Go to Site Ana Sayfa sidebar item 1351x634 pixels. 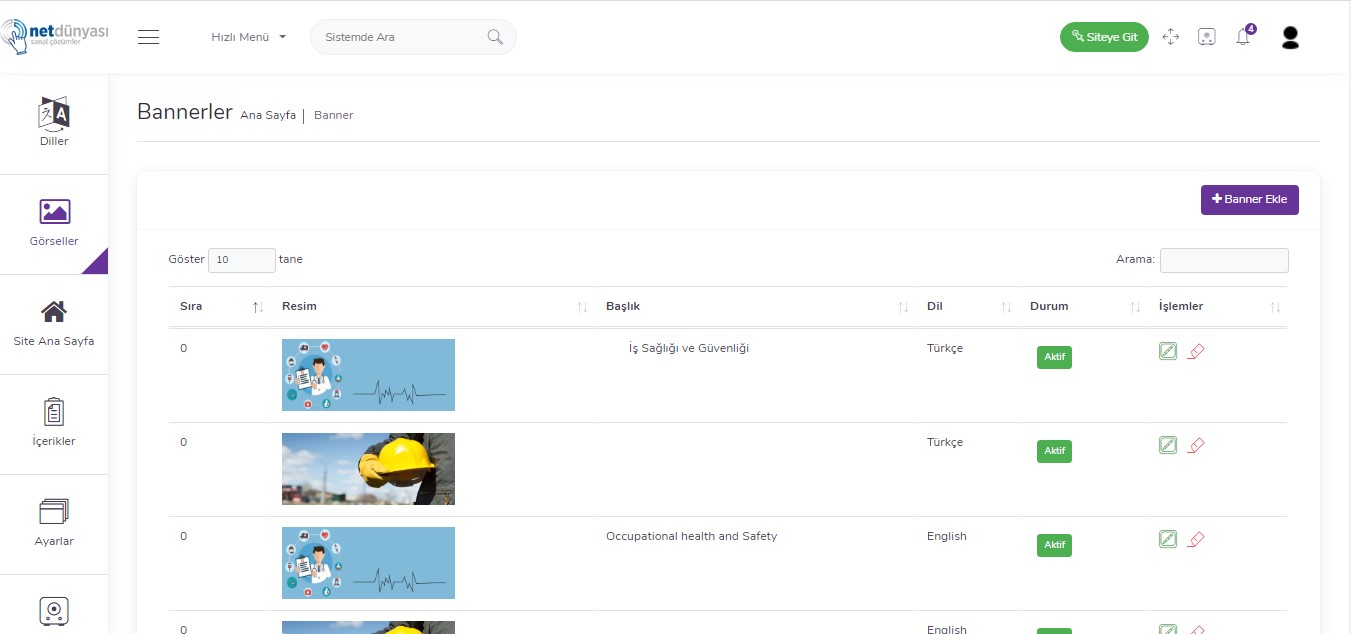point(54,323)
